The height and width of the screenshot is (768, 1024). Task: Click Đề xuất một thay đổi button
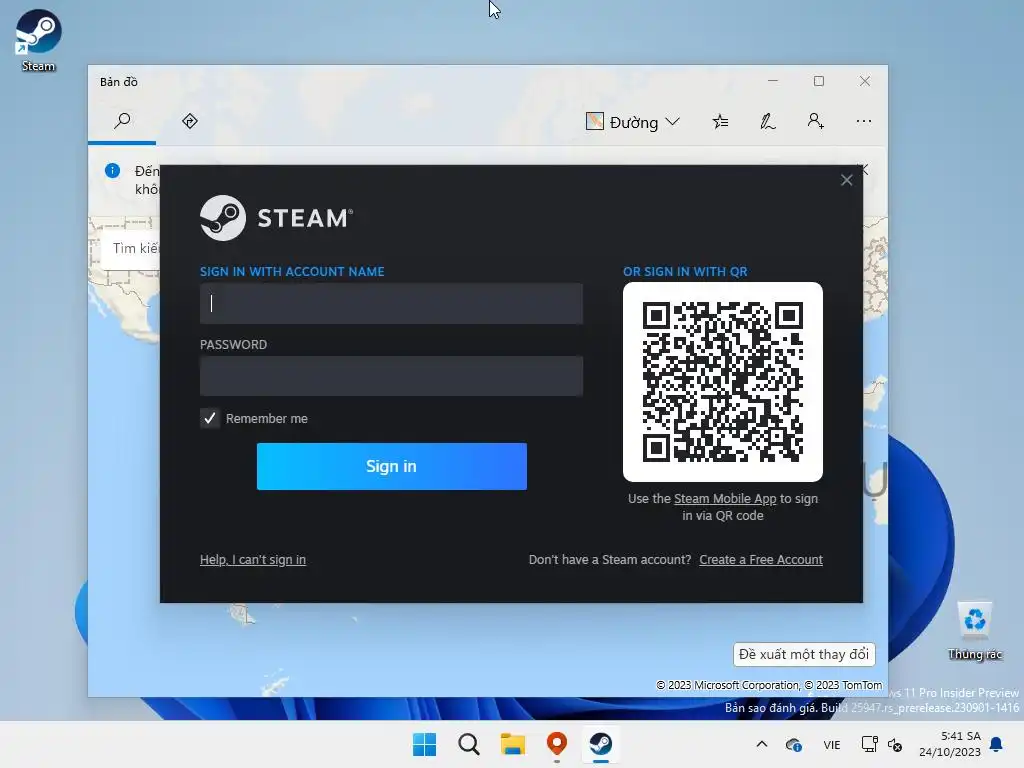(804, 654)
